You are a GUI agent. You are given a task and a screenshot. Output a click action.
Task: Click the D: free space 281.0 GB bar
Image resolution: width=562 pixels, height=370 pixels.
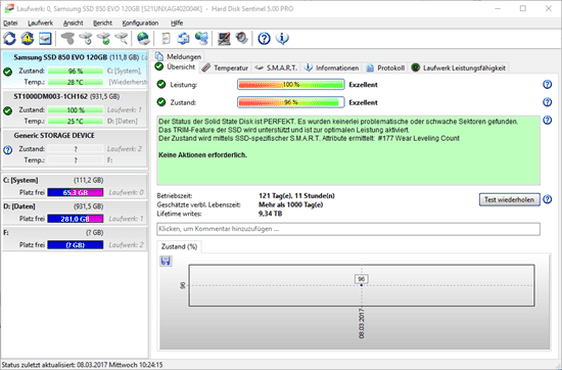[75, 219]
